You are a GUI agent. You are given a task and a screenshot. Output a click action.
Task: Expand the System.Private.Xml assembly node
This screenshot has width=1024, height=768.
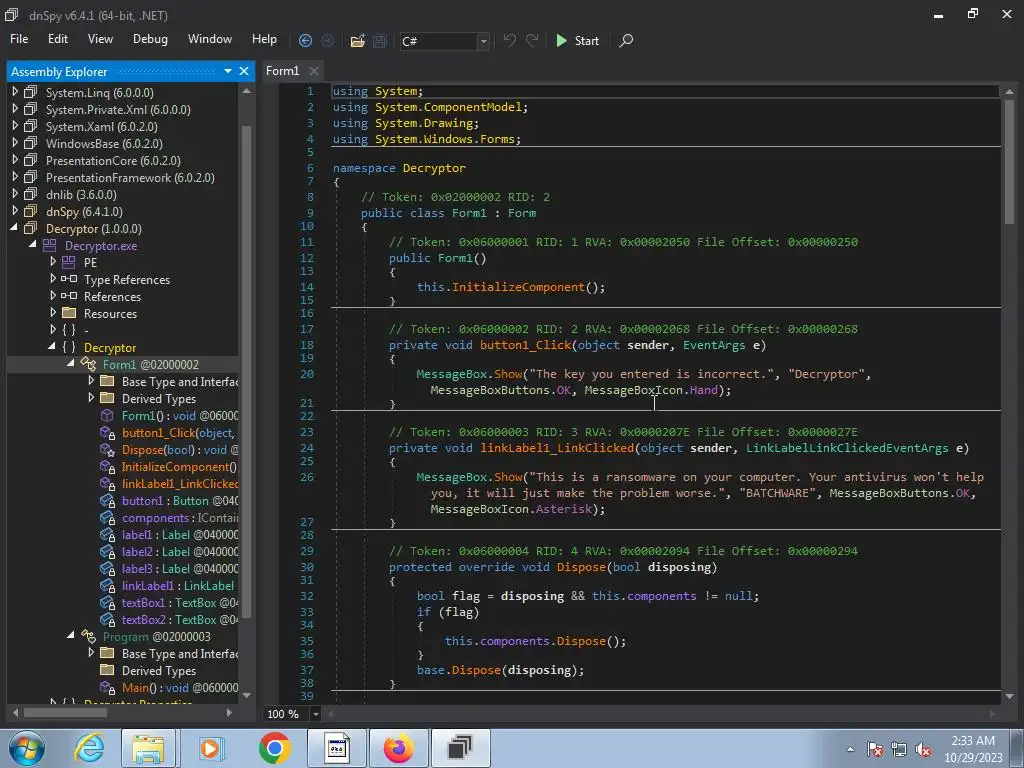click(x=15, y=109)
